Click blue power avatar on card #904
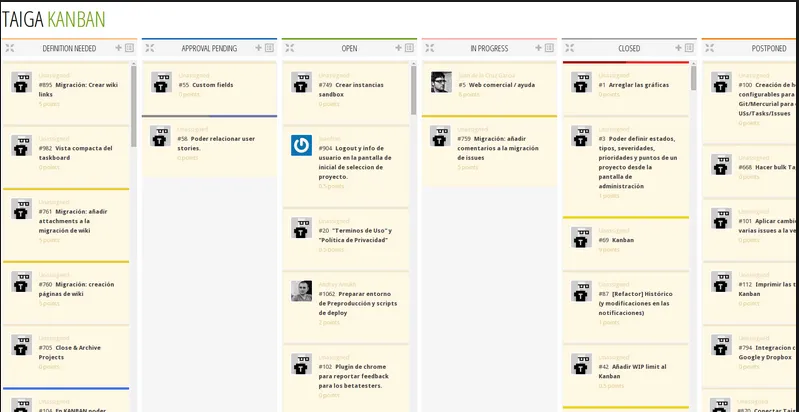 coord(301,145)
